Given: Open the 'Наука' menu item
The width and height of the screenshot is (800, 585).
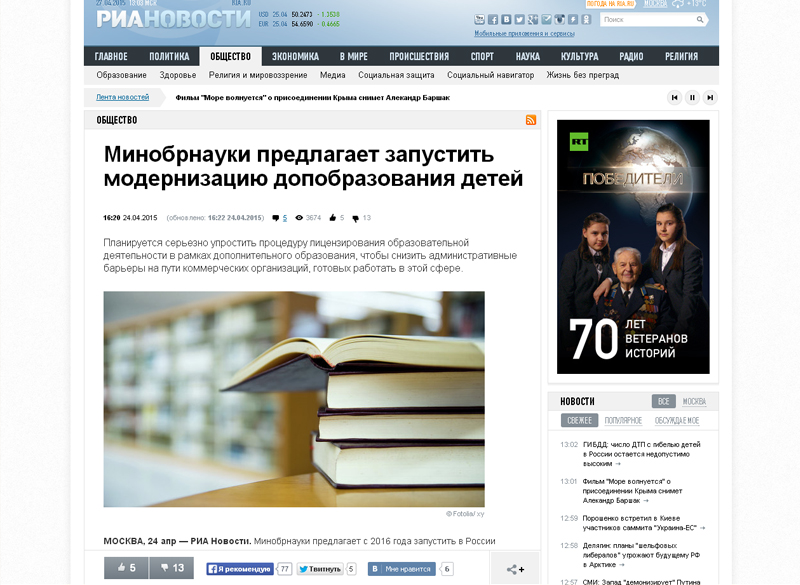Looking at the screenshot, I should [528, 57].
